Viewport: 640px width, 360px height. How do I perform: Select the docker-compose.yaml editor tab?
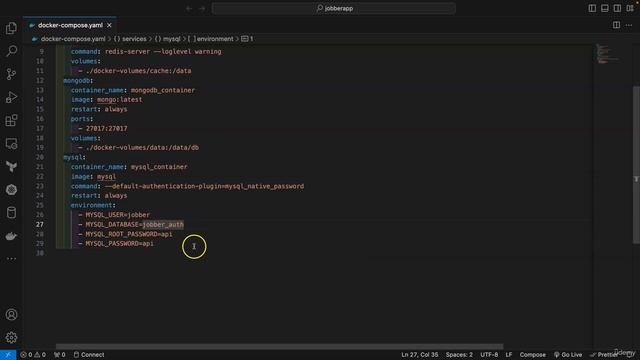coord(70,25)
